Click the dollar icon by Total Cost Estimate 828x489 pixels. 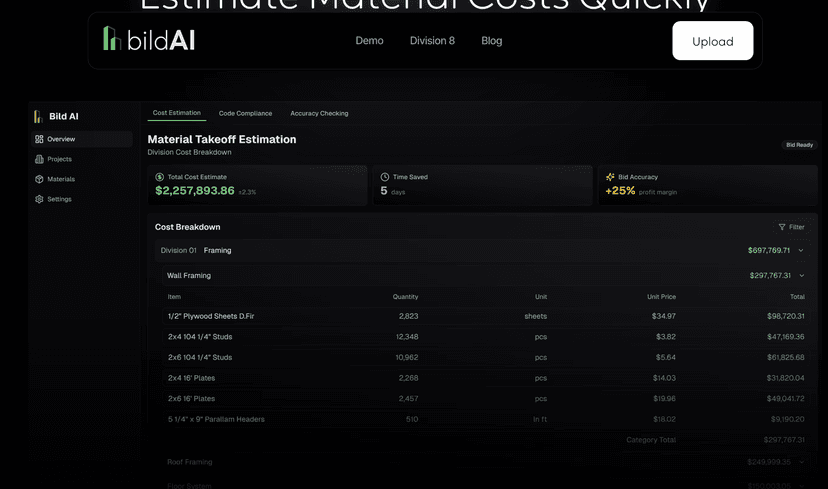click(x=160, y=177)
